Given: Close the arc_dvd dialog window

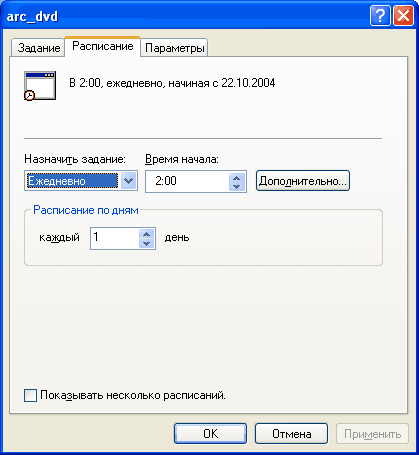Looking at the screenshot, I should point(403,16).
